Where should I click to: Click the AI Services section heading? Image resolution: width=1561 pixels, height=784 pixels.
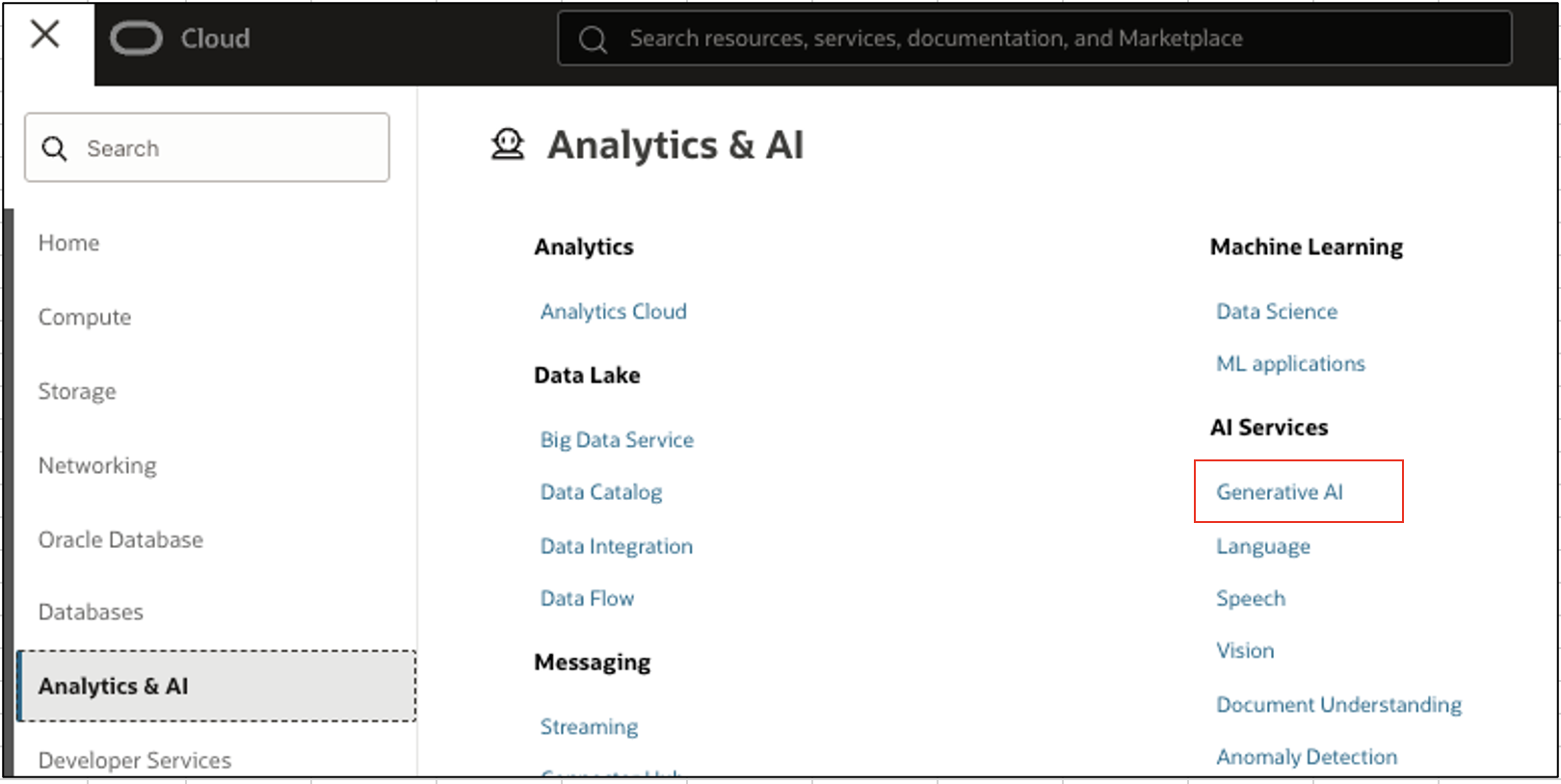(x=1269, y=427)
